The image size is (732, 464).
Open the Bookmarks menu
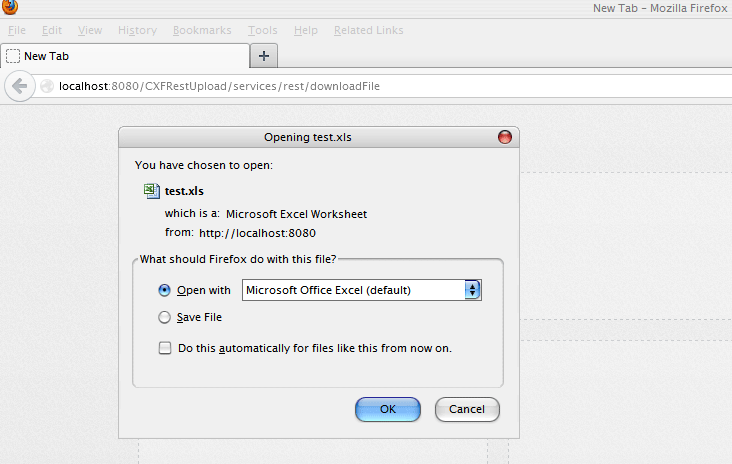(202, 30)
